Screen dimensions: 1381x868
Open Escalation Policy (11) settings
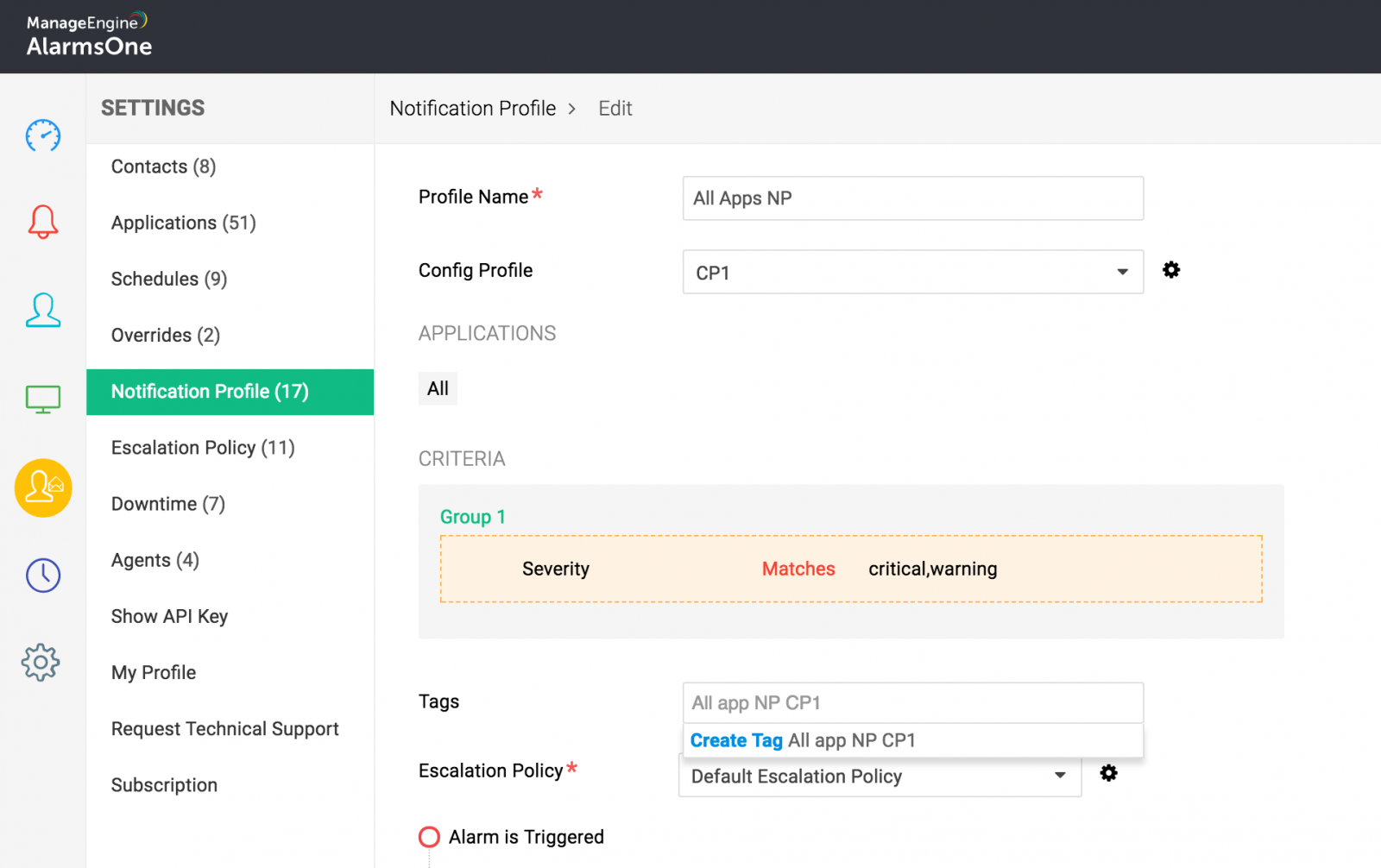(x=203, y=448)
